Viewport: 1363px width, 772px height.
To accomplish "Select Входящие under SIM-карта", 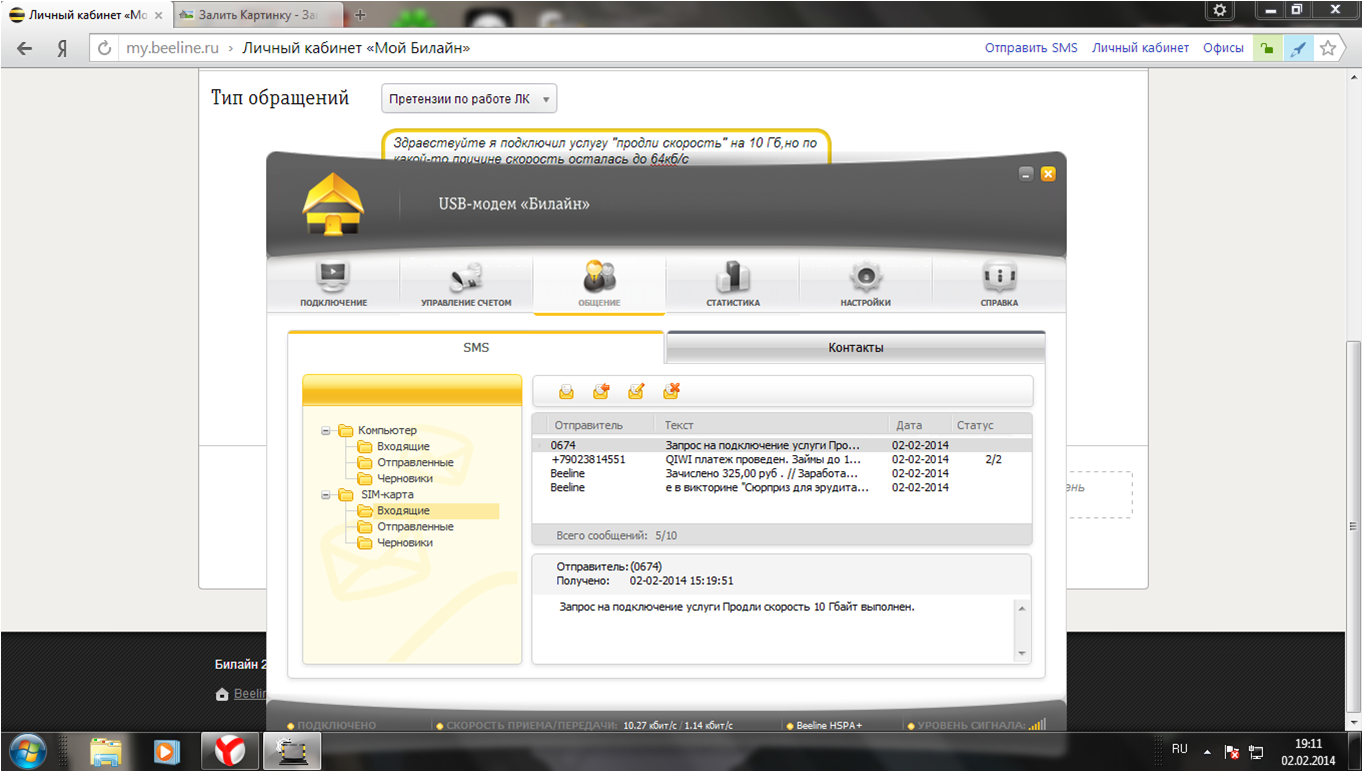I will (x=403, y=510).
